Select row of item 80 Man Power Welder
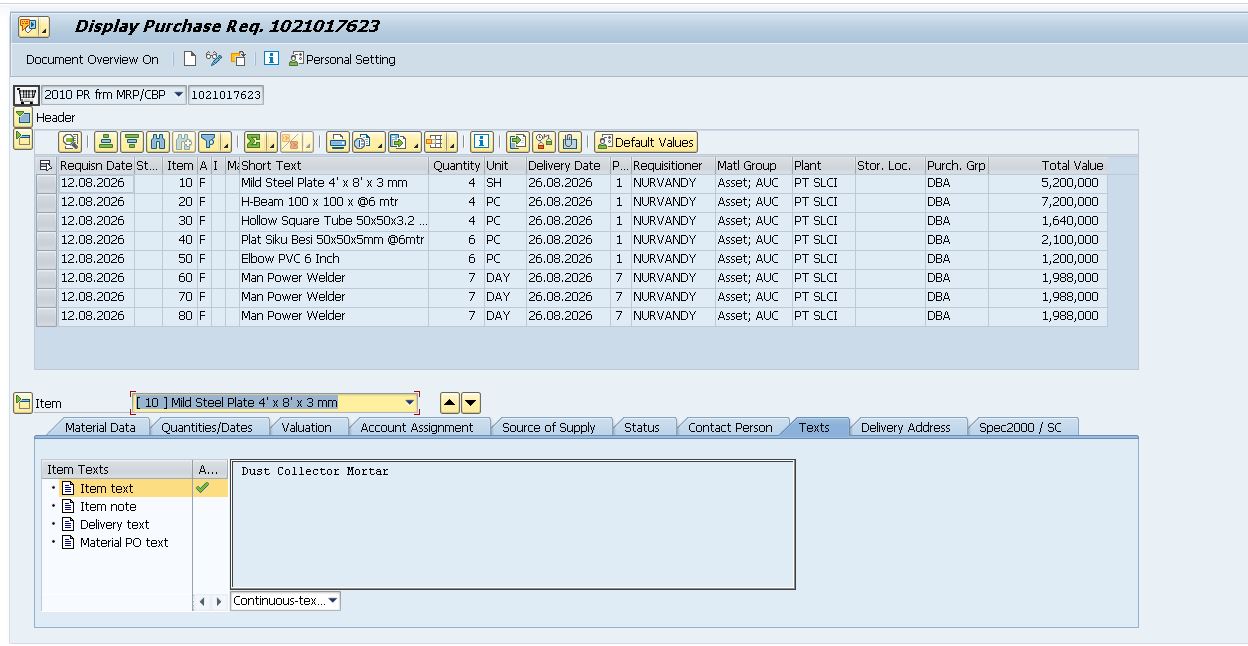Image resolution: width=1248 pixels, height=646 pixels. tap(46, 316)
